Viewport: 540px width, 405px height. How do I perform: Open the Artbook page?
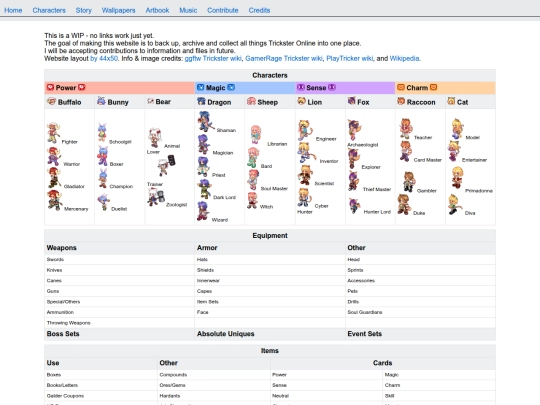tap(157, 10)
